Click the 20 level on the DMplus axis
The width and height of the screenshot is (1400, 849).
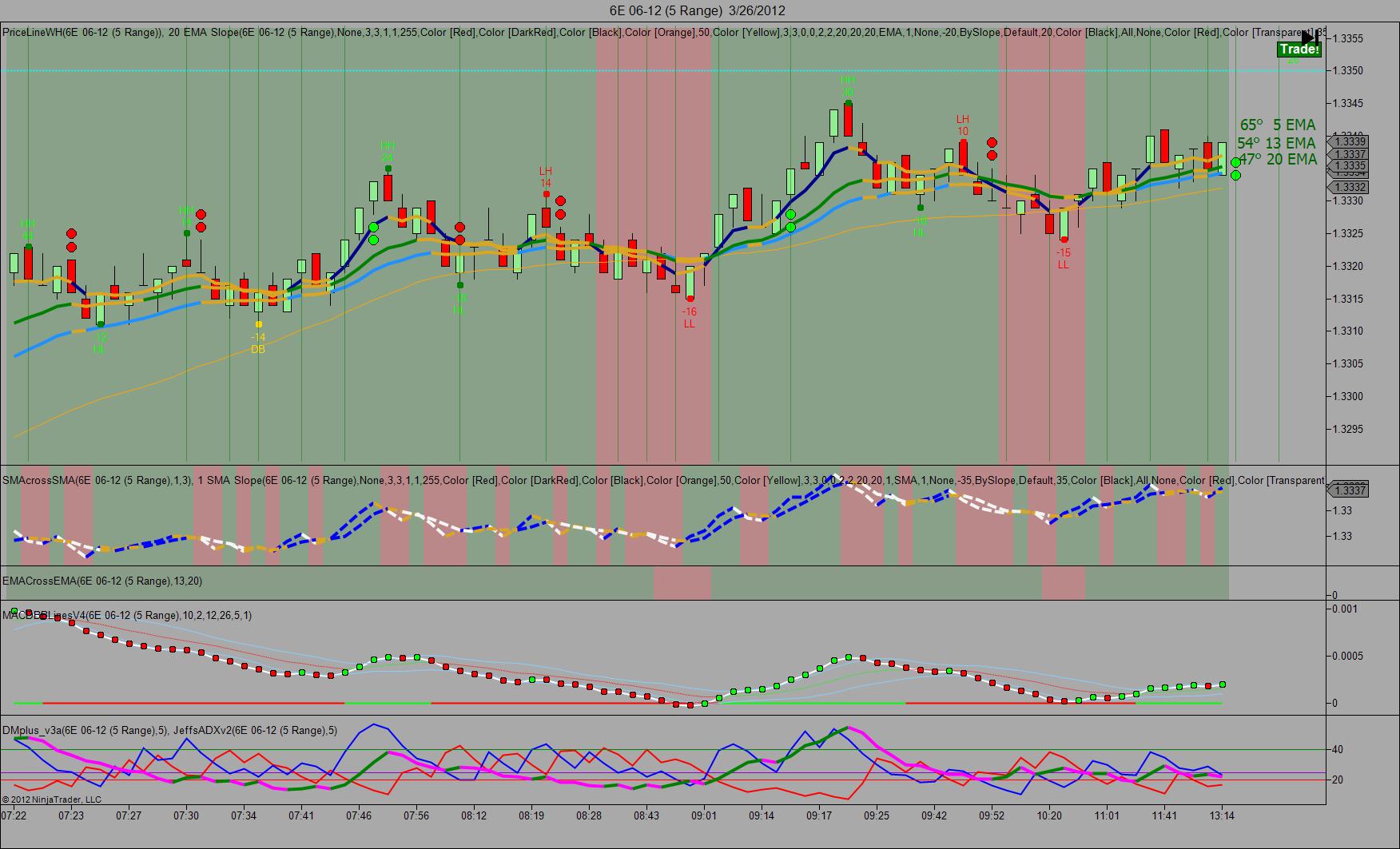click(1337, 780)
